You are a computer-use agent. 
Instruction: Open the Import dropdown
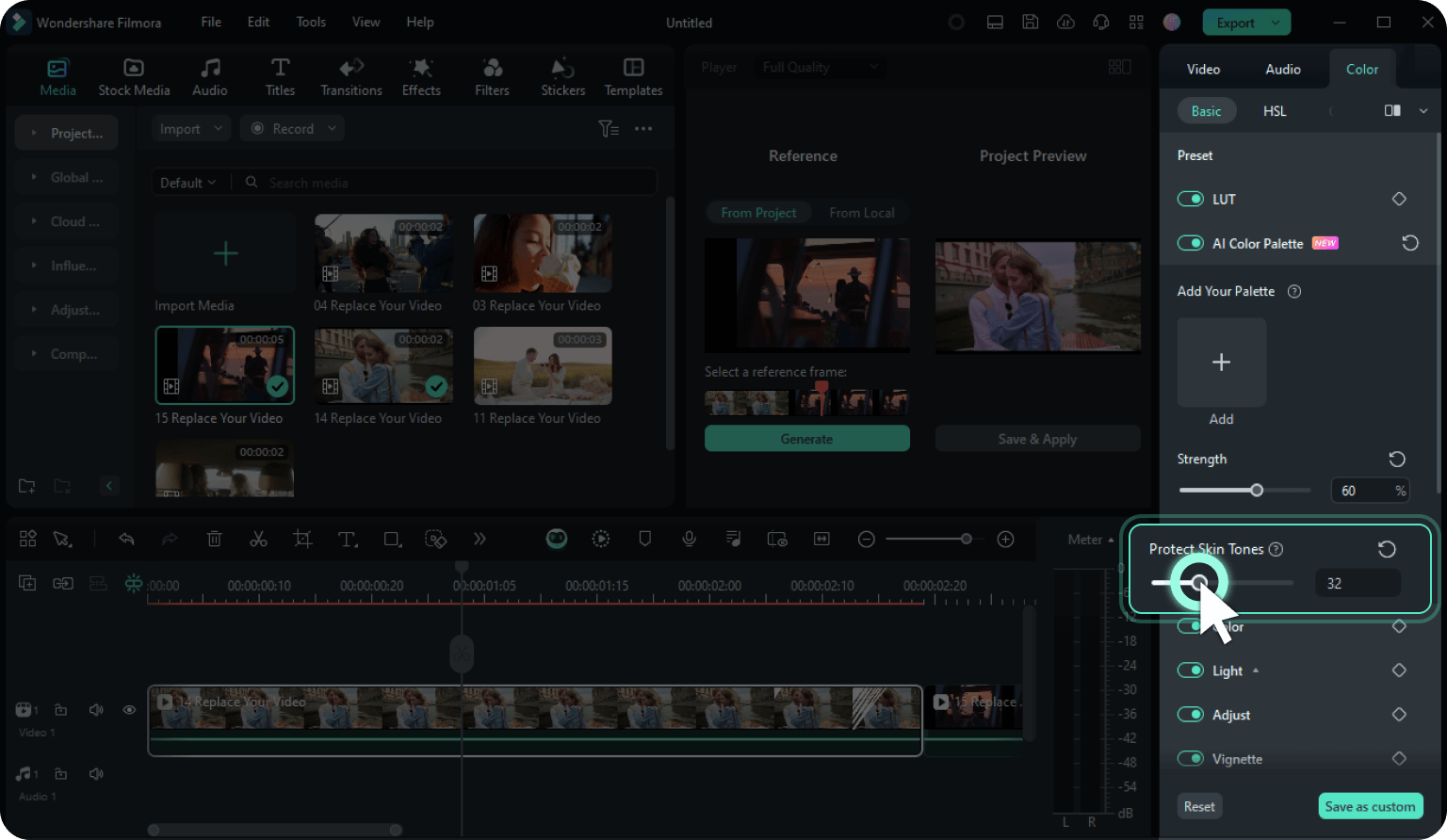coord(191,129)
